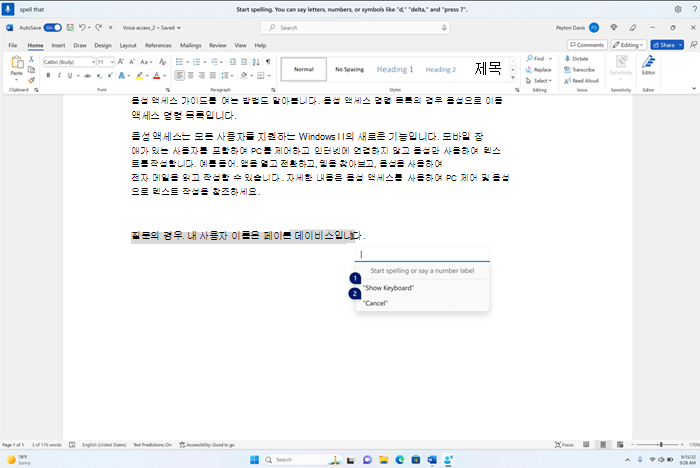Turn off the AutoSave switch
This screenshot has width=700, height=468.
point(53,28)
